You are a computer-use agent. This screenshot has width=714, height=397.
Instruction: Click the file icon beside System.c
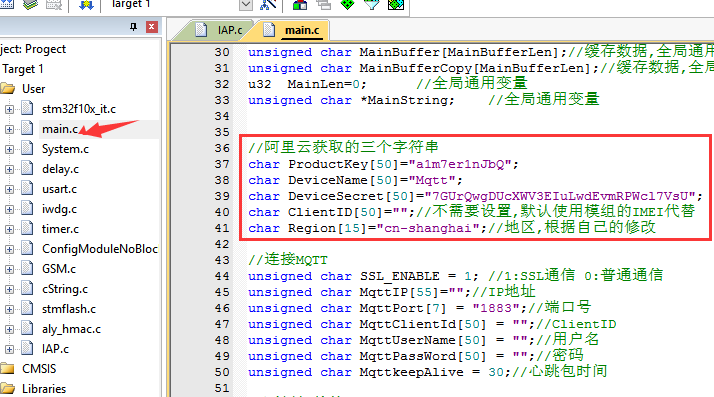pyautogui.click(x=27, y=148)
